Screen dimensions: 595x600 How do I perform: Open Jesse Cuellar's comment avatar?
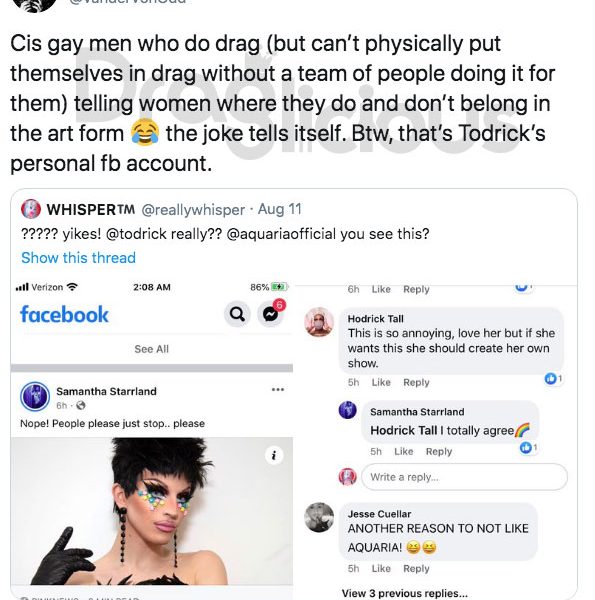coord(319,517)
